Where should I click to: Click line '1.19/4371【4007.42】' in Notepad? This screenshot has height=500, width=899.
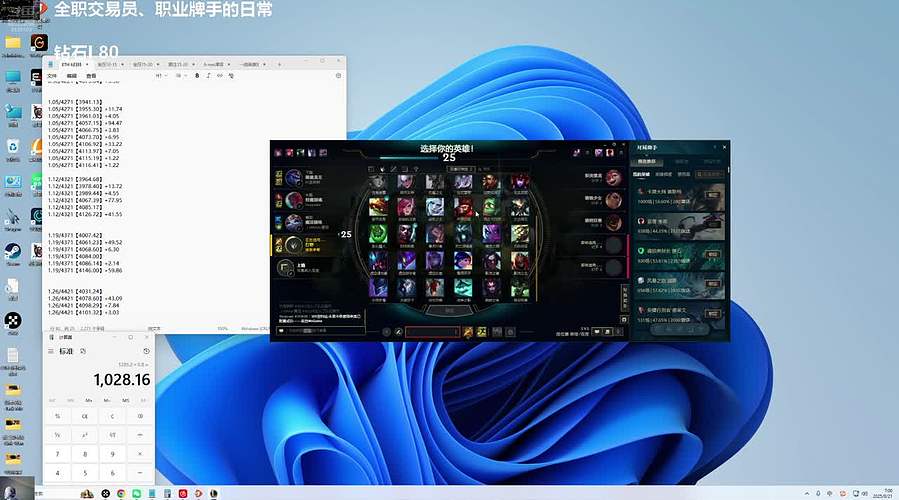click(75, 236)
